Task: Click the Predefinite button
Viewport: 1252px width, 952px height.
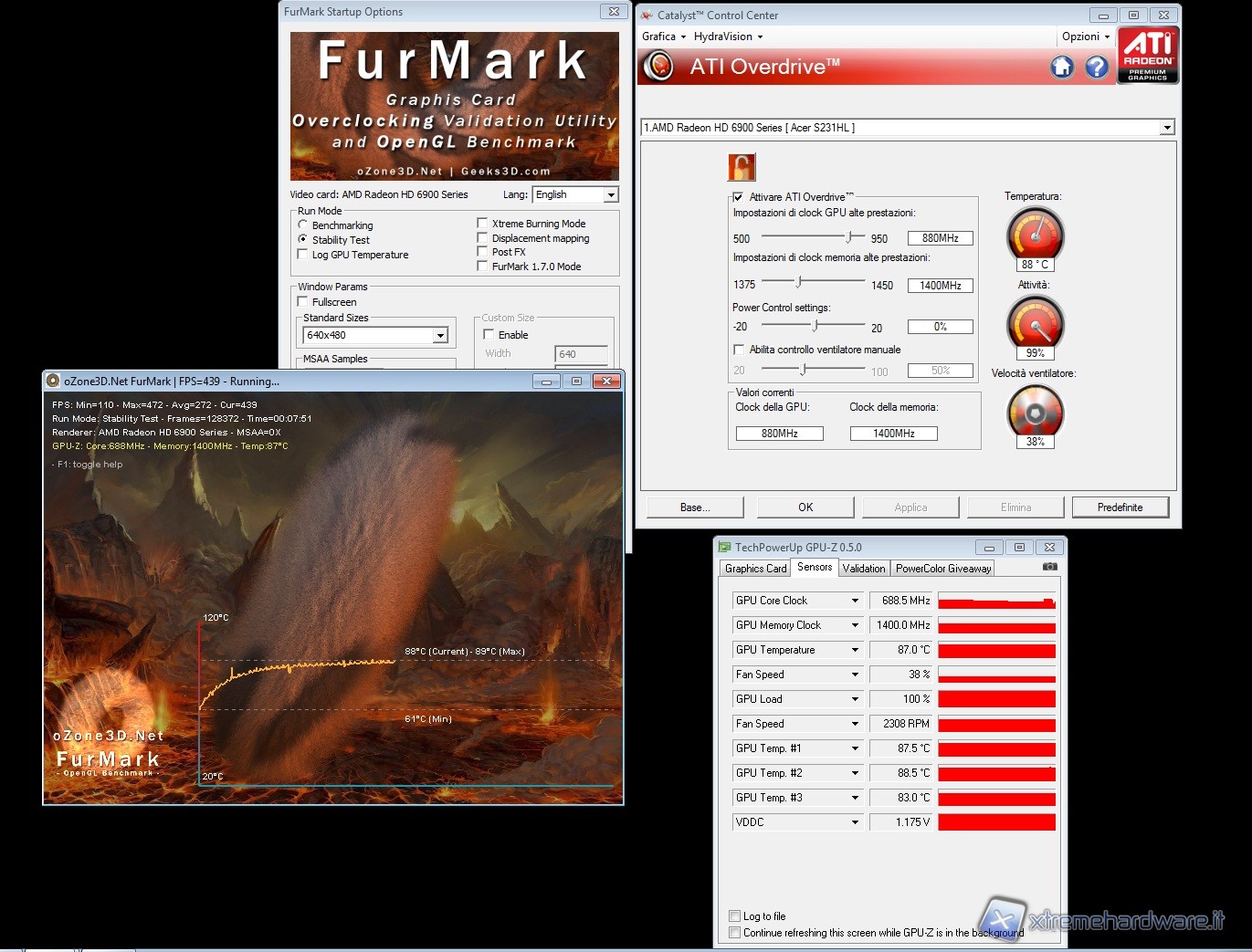Action: tap(1120, 507)
